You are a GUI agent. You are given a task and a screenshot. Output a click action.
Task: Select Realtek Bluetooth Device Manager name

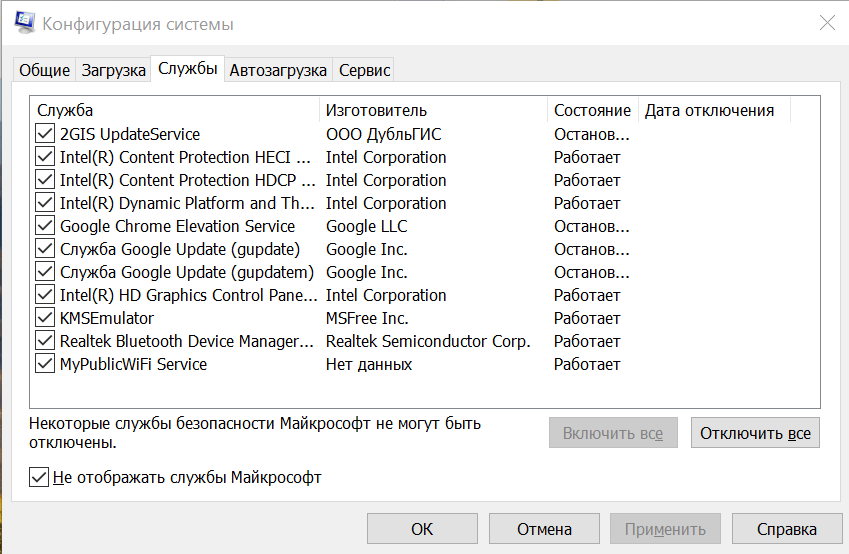pos(187,342)
